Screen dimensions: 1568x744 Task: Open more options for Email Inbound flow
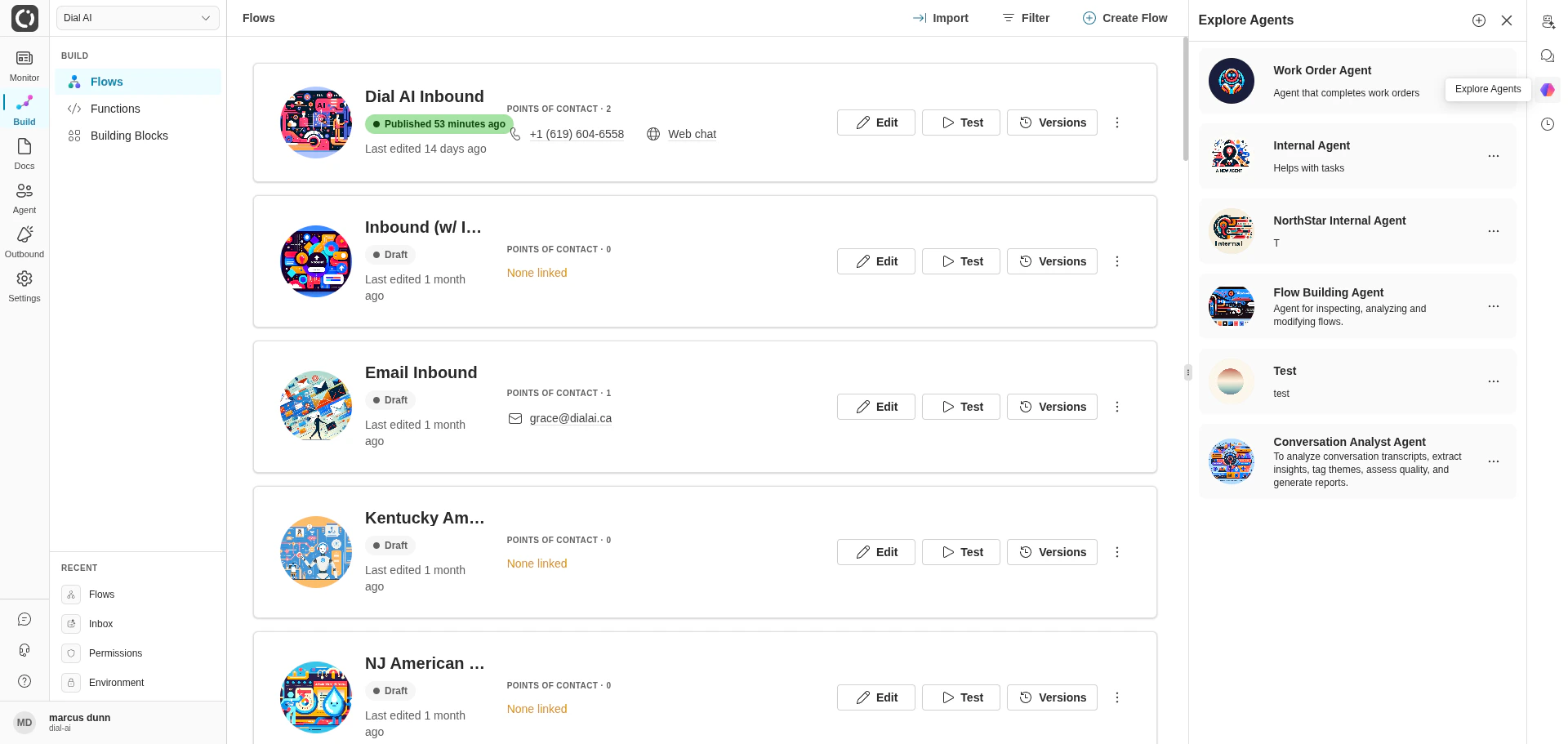click(x=1117, y=407)
